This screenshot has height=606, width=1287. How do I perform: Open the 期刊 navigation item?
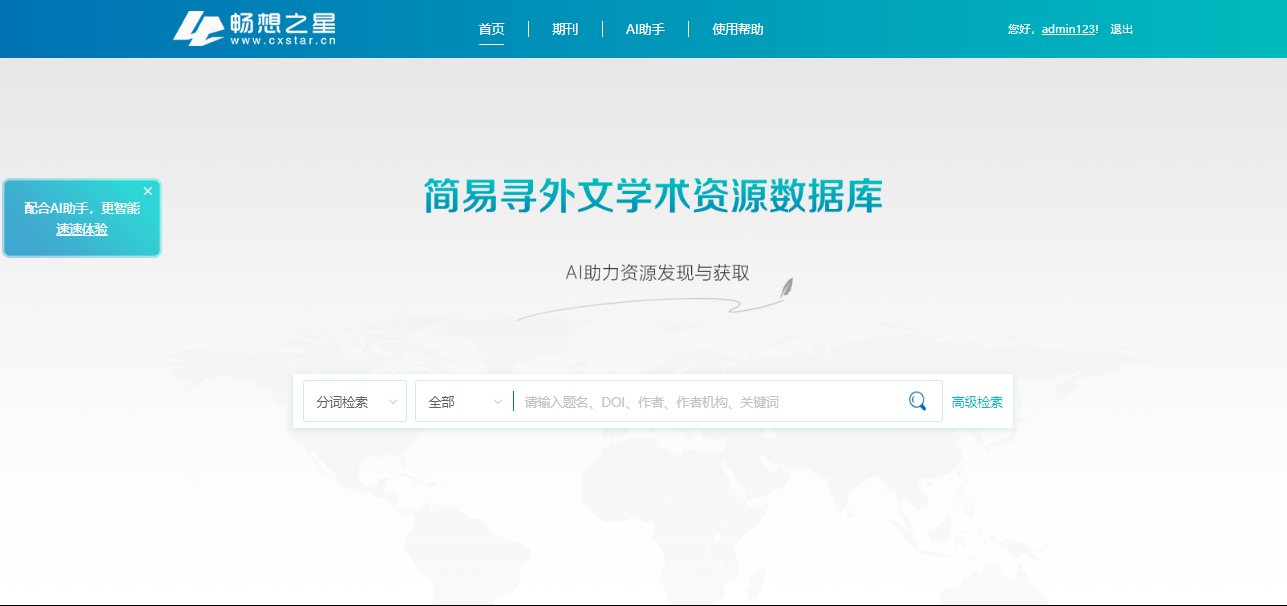(565, 29)
